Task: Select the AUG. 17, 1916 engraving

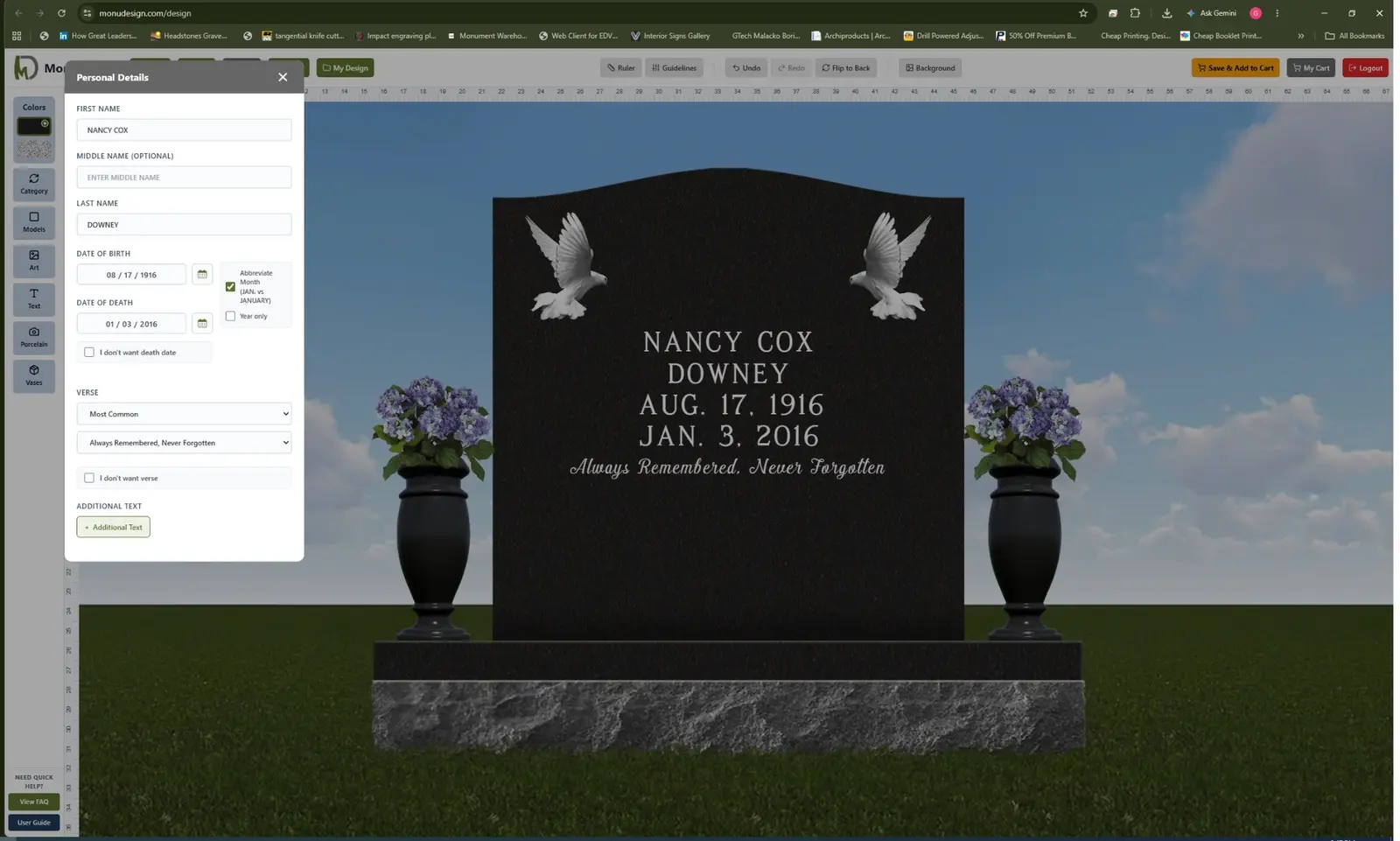Action: 731,405
